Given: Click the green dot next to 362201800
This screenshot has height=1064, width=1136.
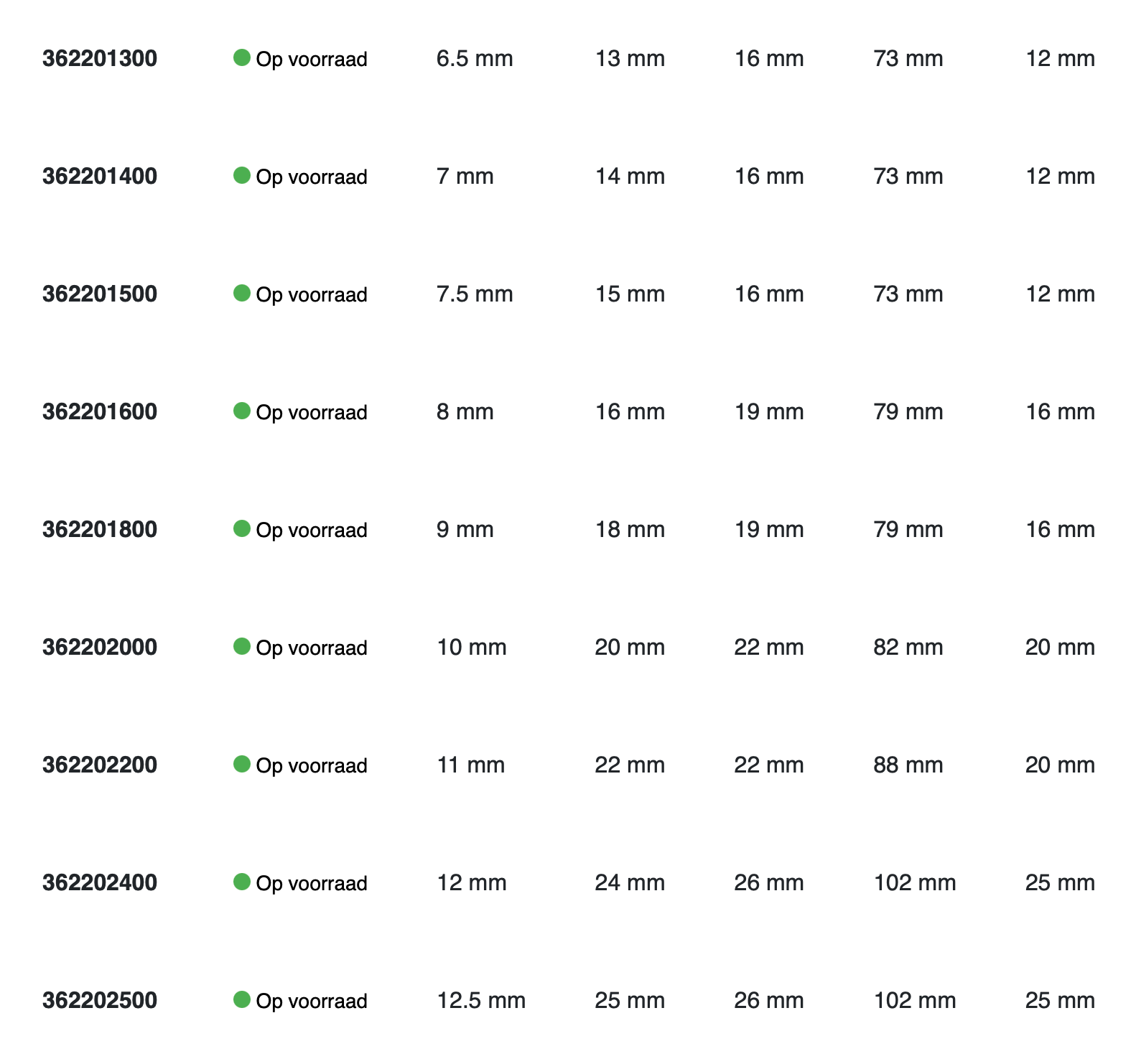Looking at the screenshot, I should [x=242, y=528].
